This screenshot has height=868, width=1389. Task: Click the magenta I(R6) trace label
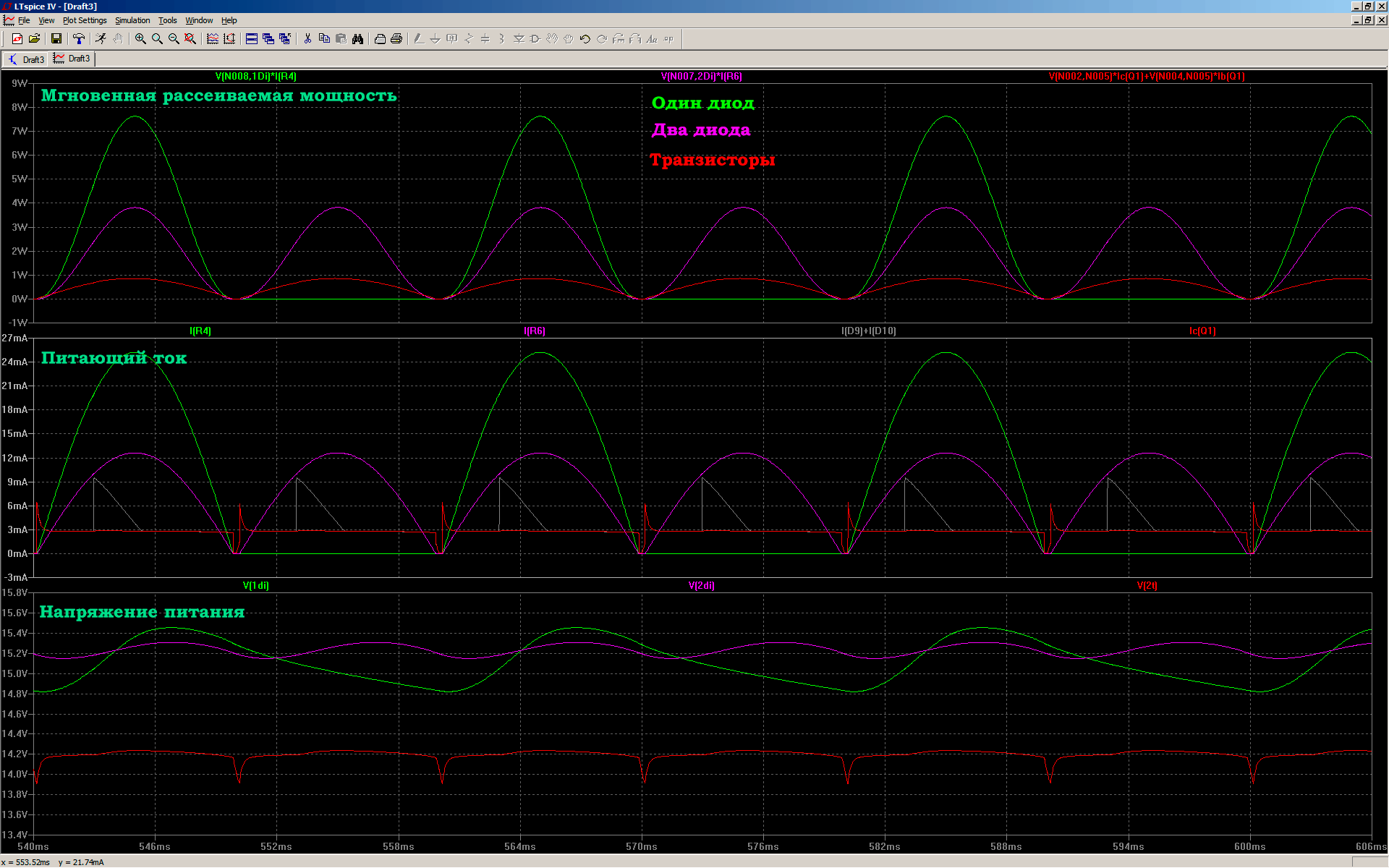pyautogui.click(x=535, y=331)
